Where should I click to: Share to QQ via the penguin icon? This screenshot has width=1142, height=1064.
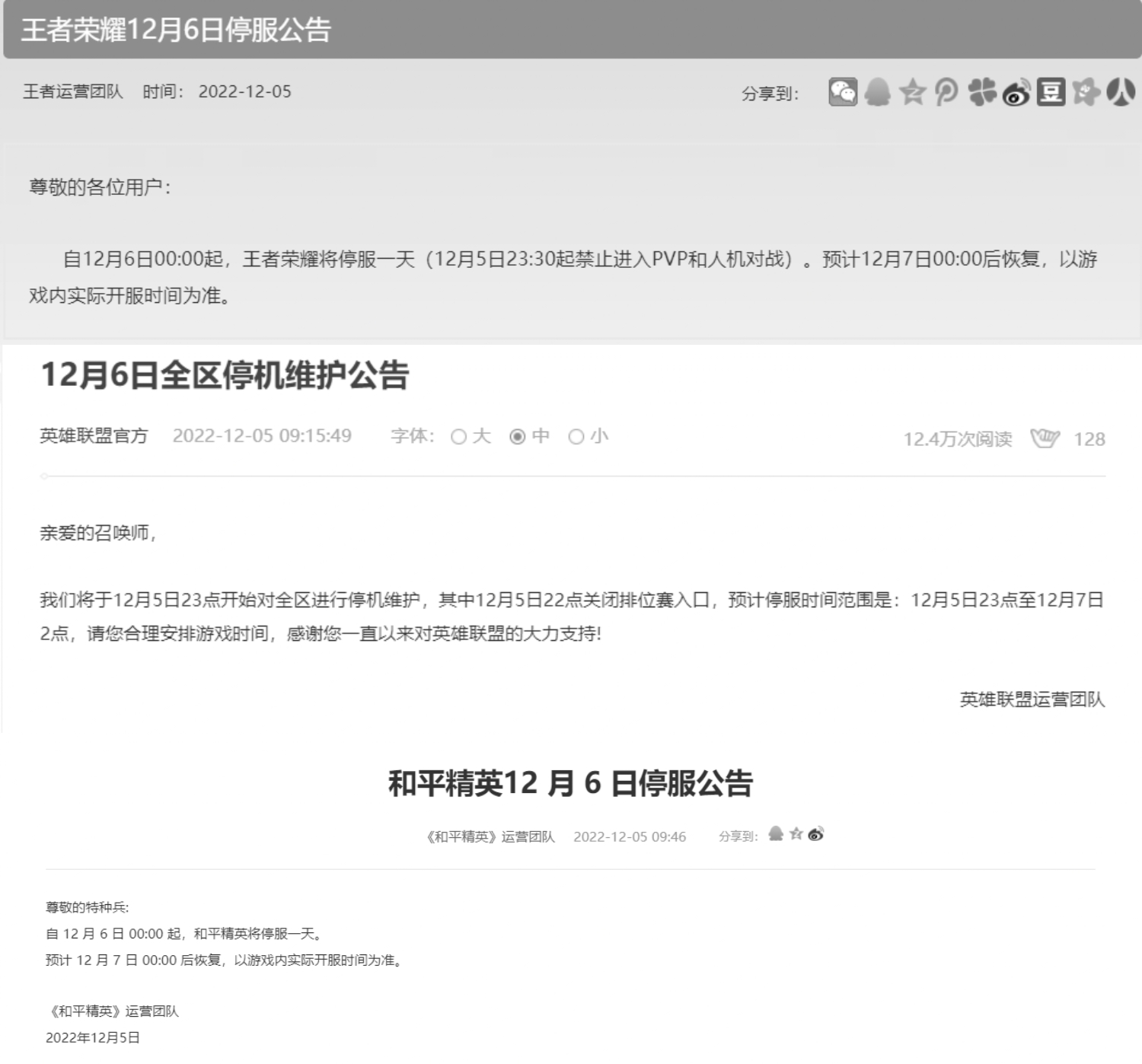click(x=876, y=93)
